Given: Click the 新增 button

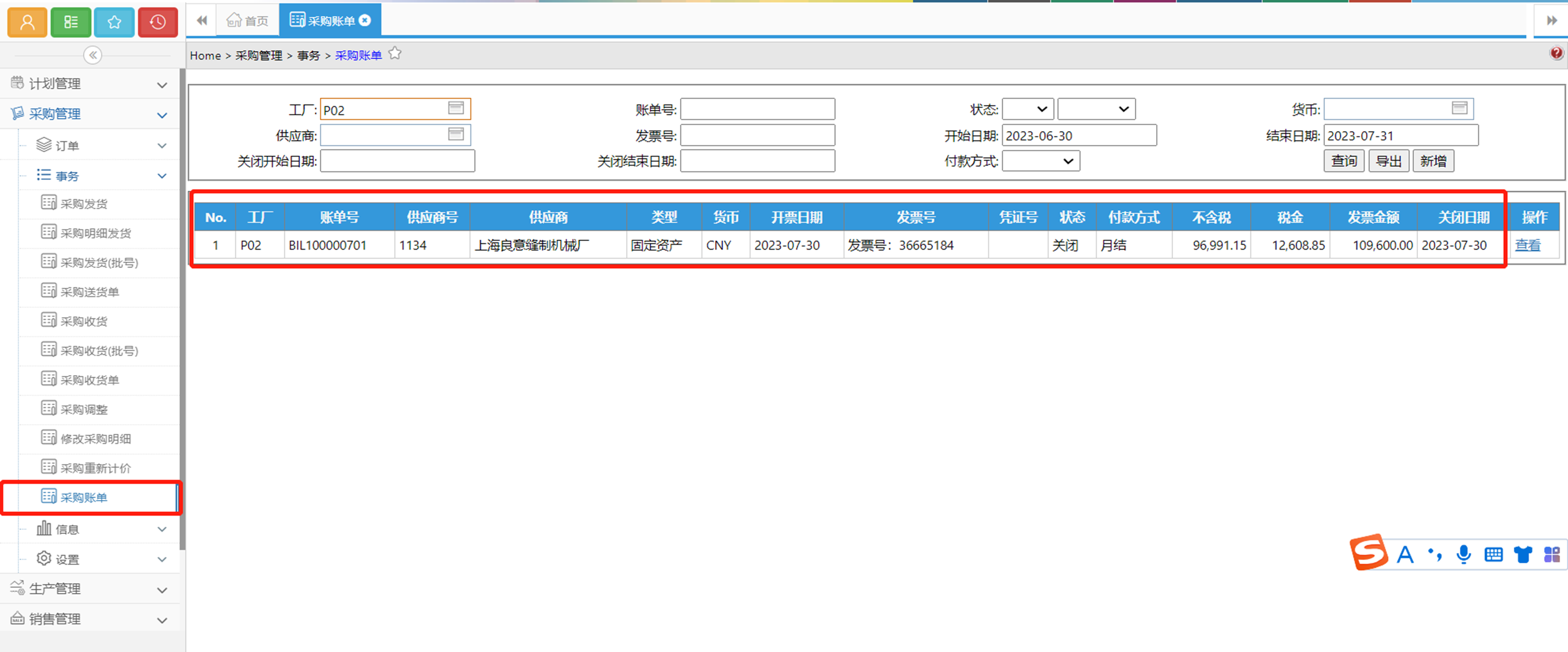Looking at the screenshot, I should pos(1433,161).
